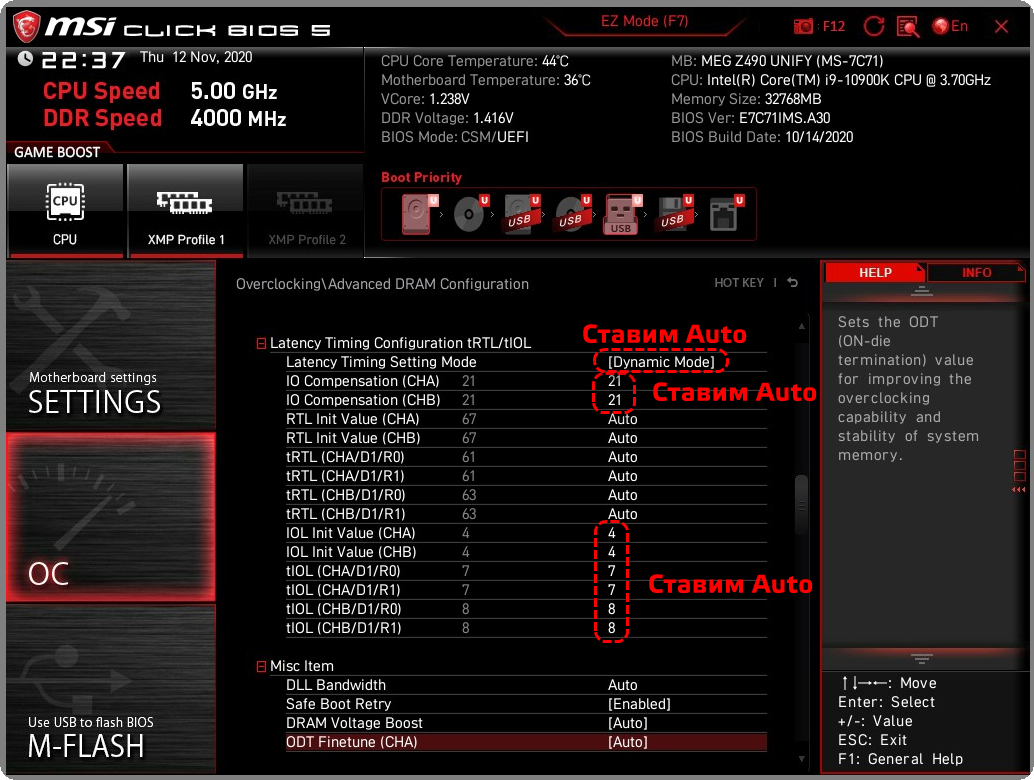This screenshot has height=780, width=1034.
Task: Click the date Thu 12 Nov, 2020
Action: [196, 57]
